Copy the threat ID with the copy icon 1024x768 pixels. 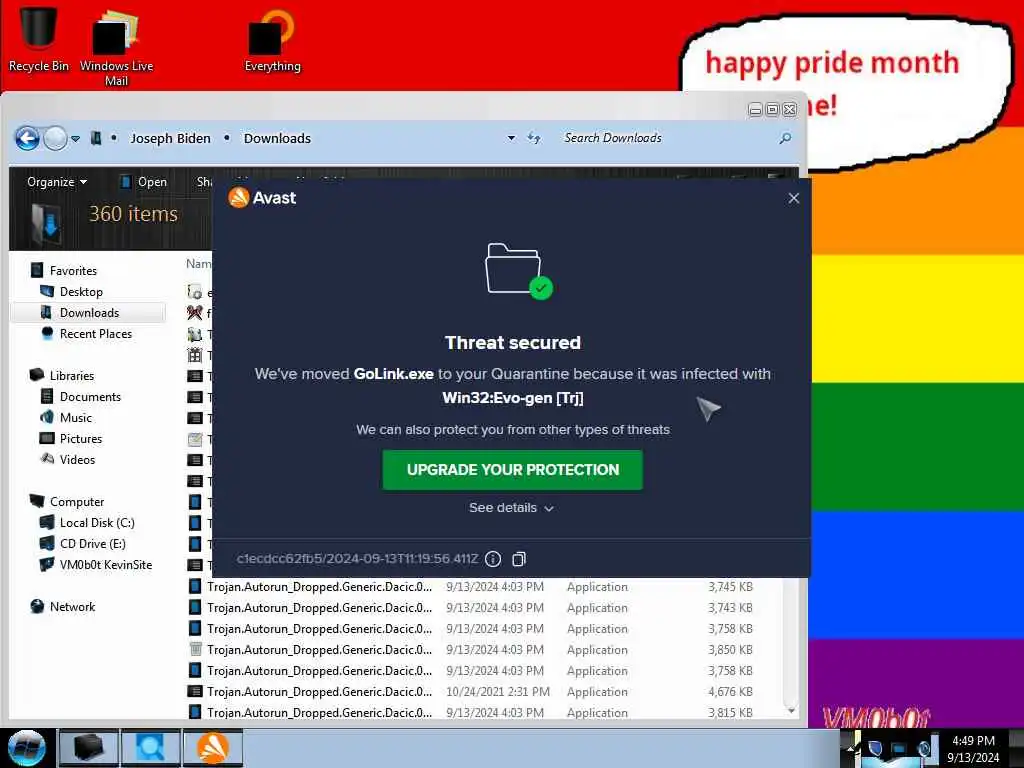(519, 559)
